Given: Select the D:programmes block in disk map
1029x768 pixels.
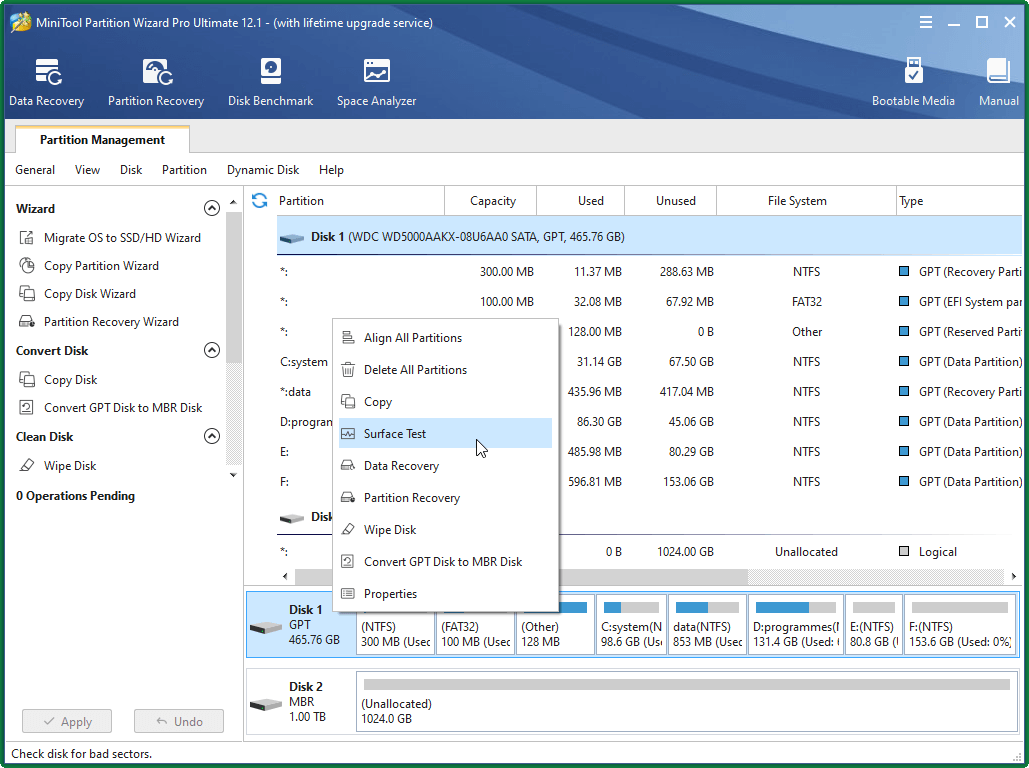Looking at the screenshot, I should [796, 625].
